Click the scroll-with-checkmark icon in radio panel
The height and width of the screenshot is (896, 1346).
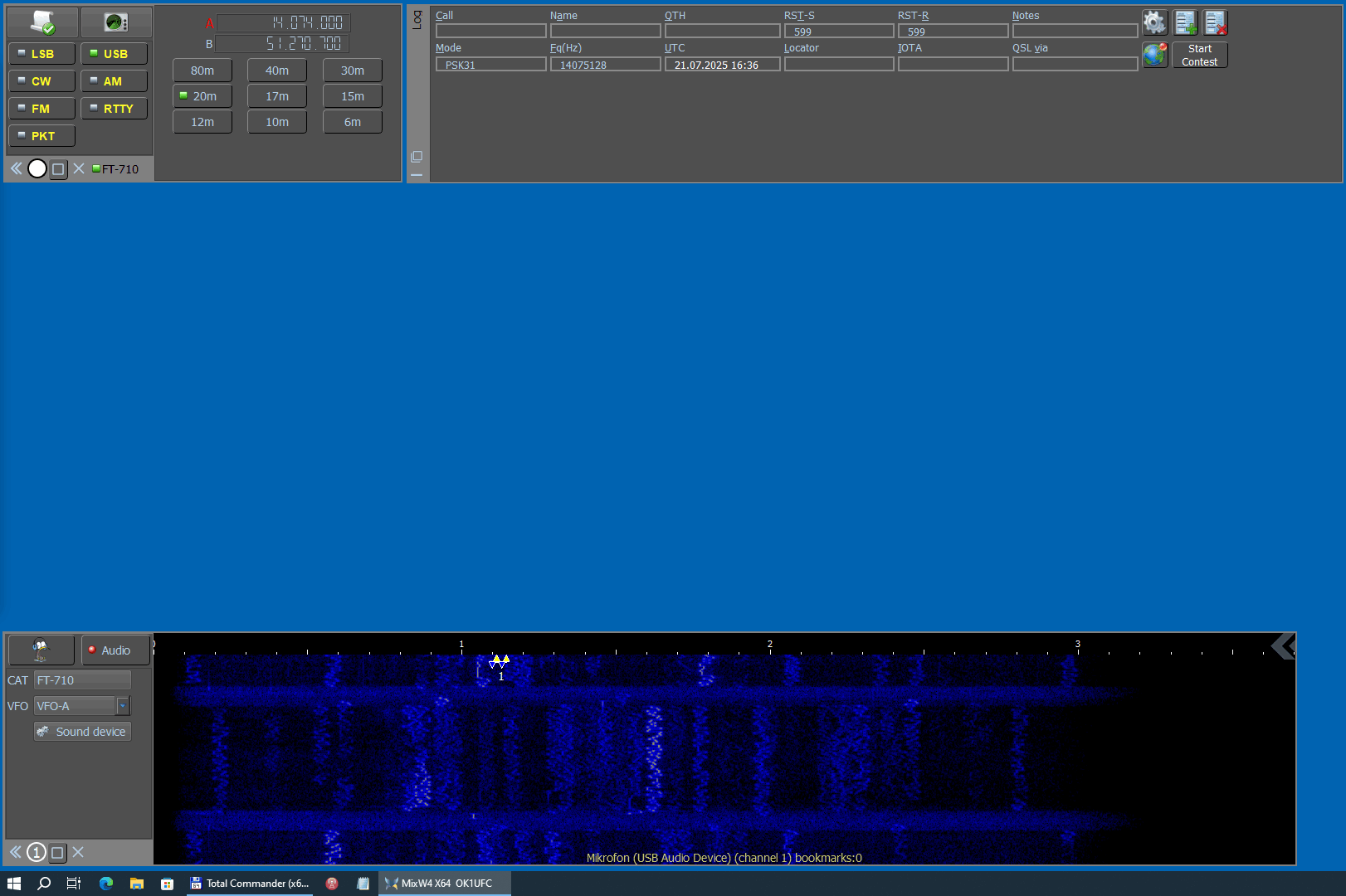(x=42, y=22)
